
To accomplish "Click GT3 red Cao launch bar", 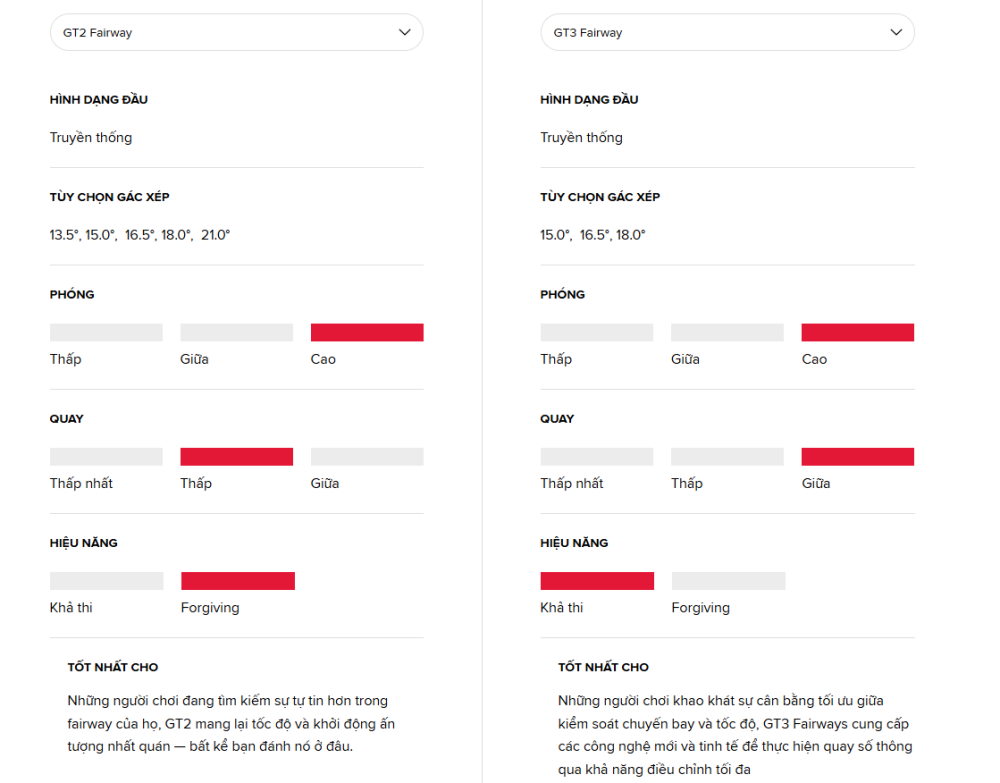I will coord(858,332).
